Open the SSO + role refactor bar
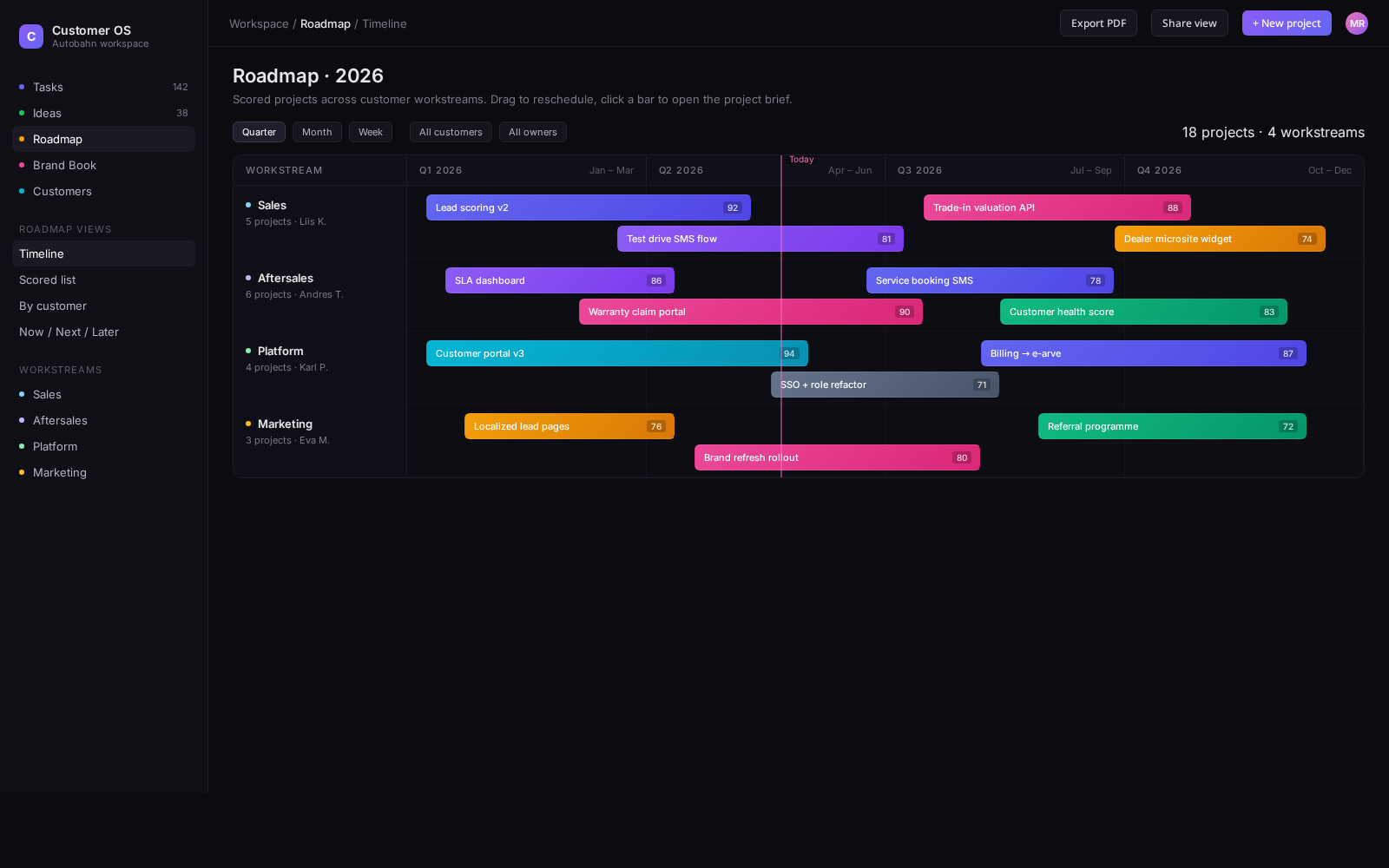This screenshot has height=868, width=1389. coord(885,385)
